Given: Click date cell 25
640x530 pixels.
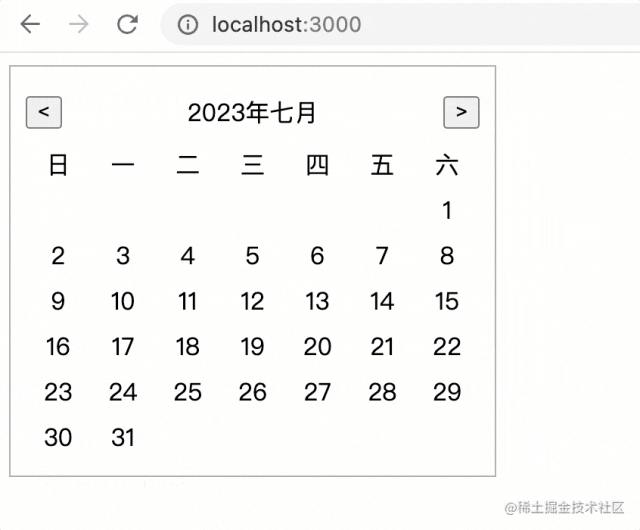Looking at the screenshot, I should (188, 392).
